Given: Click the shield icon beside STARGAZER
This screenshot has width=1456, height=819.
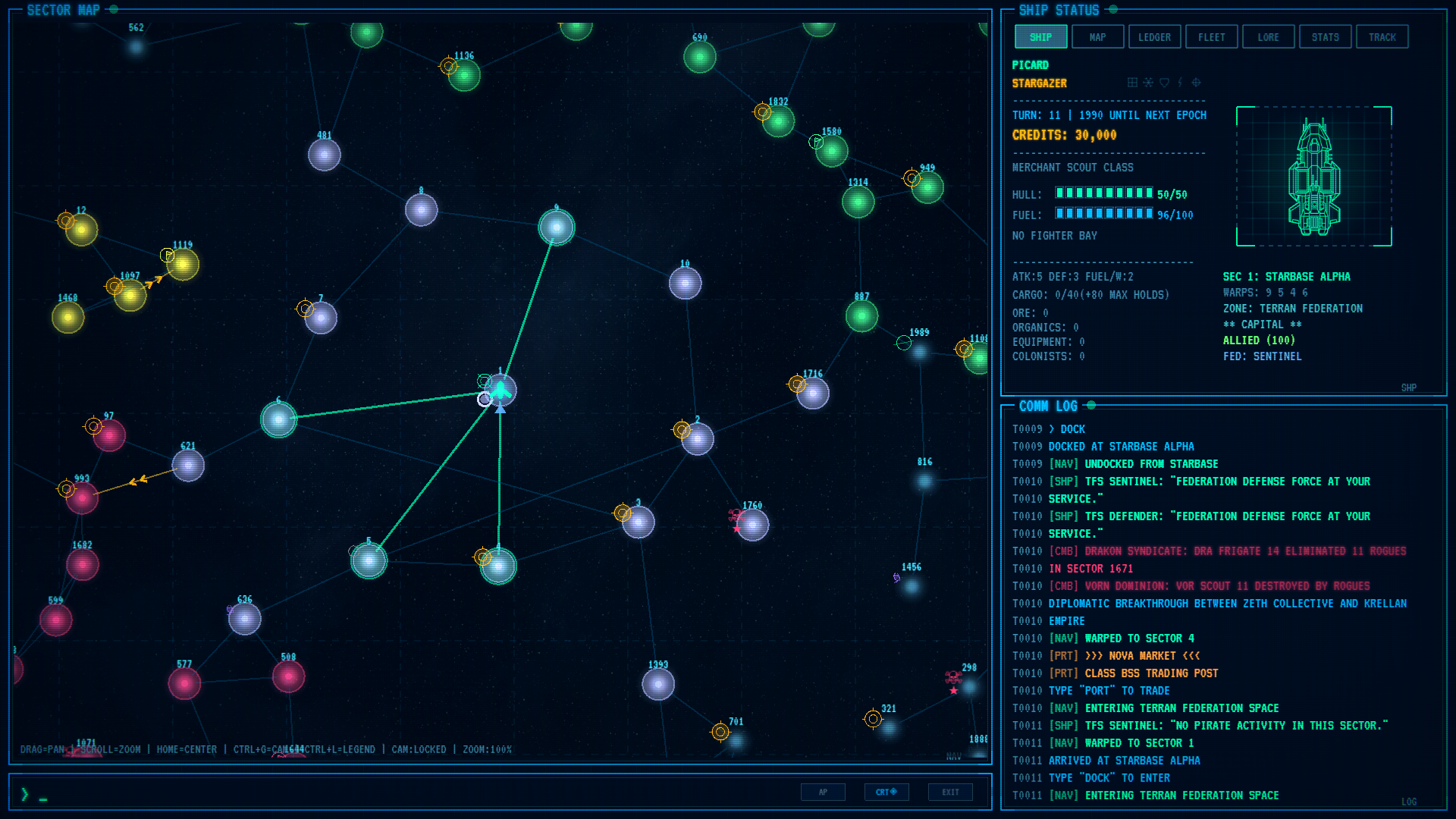Looking at the screenshot, I should [1164, 83].
